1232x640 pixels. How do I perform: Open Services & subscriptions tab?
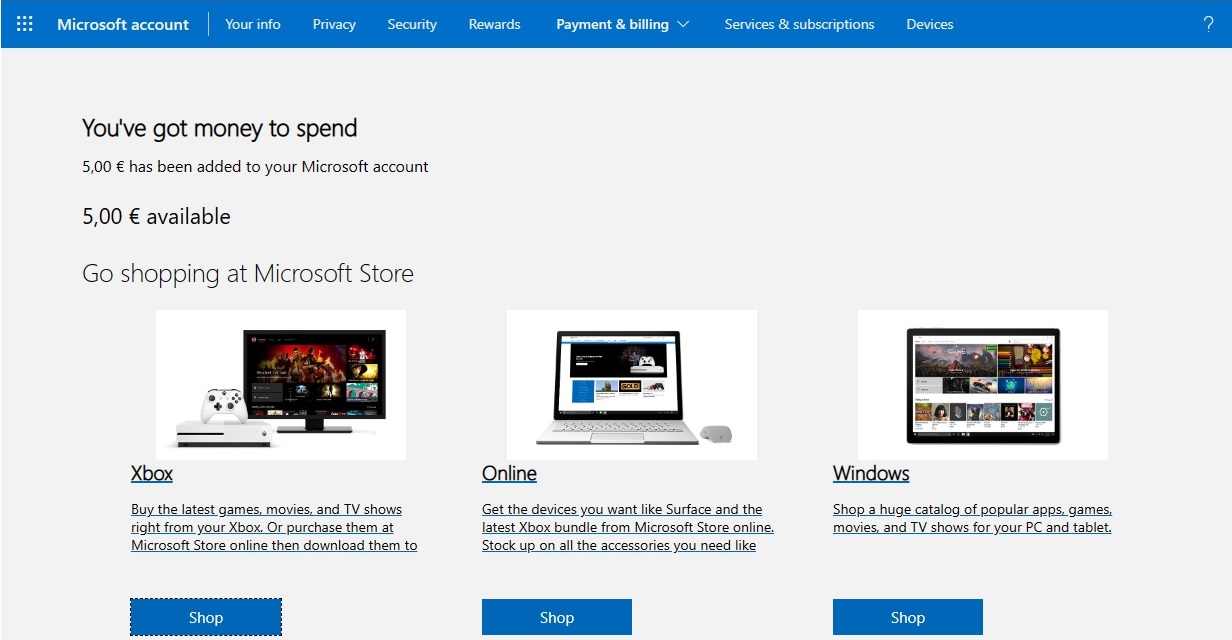click(799, 24)
